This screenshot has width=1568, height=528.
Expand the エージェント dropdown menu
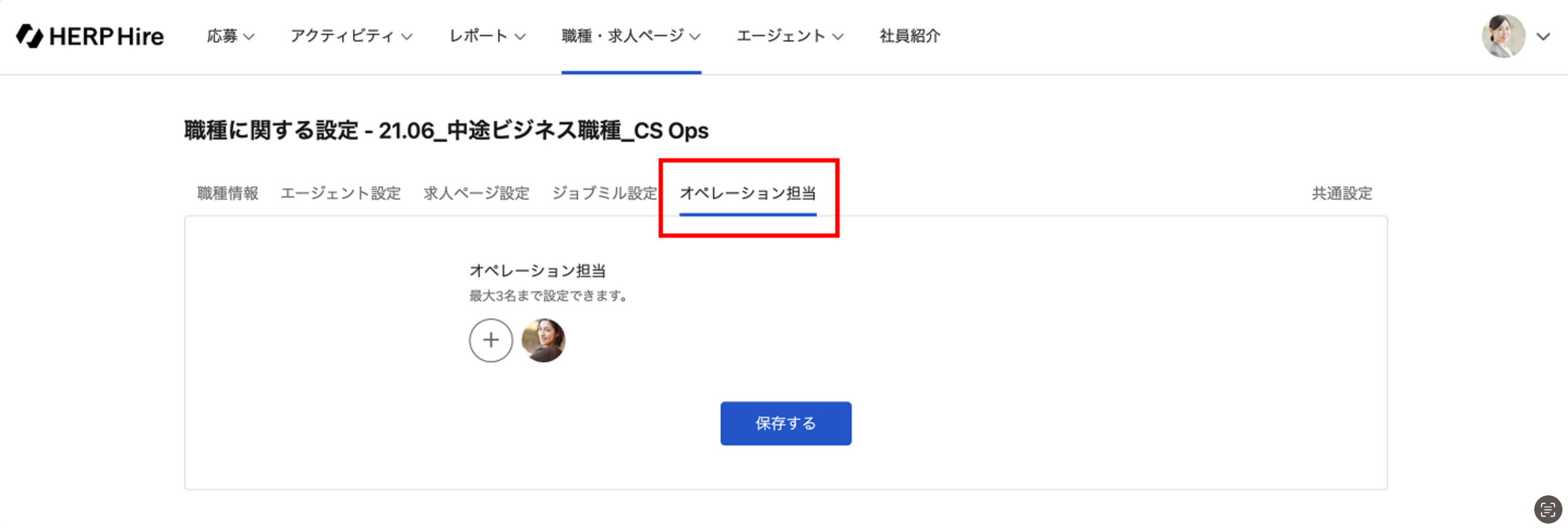click(789, 37)
